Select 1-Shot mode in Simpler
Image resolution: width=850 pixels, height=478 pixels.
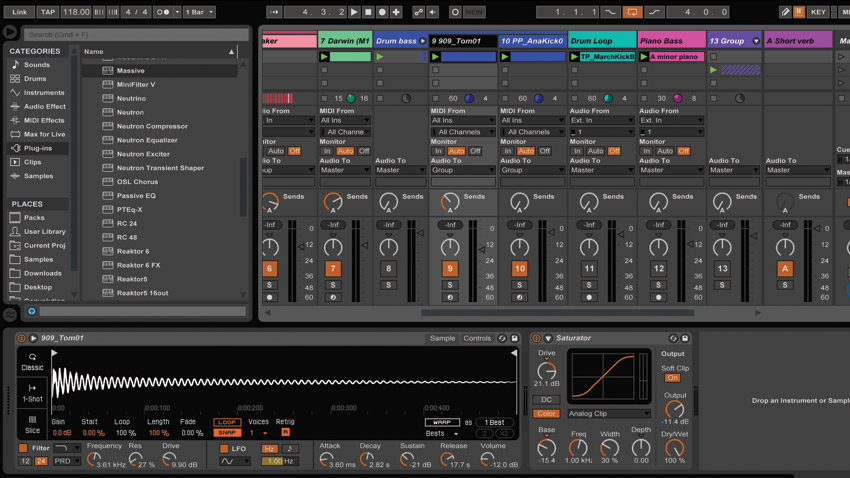32,393
